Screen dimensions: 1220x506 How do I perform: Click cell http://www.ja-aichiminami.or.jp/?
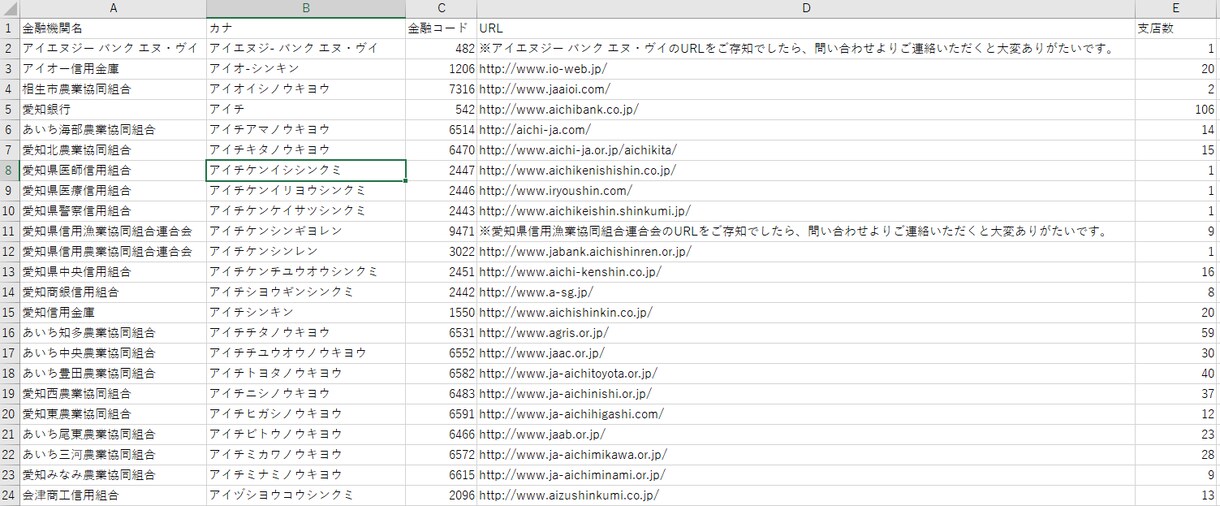[806, 474]
